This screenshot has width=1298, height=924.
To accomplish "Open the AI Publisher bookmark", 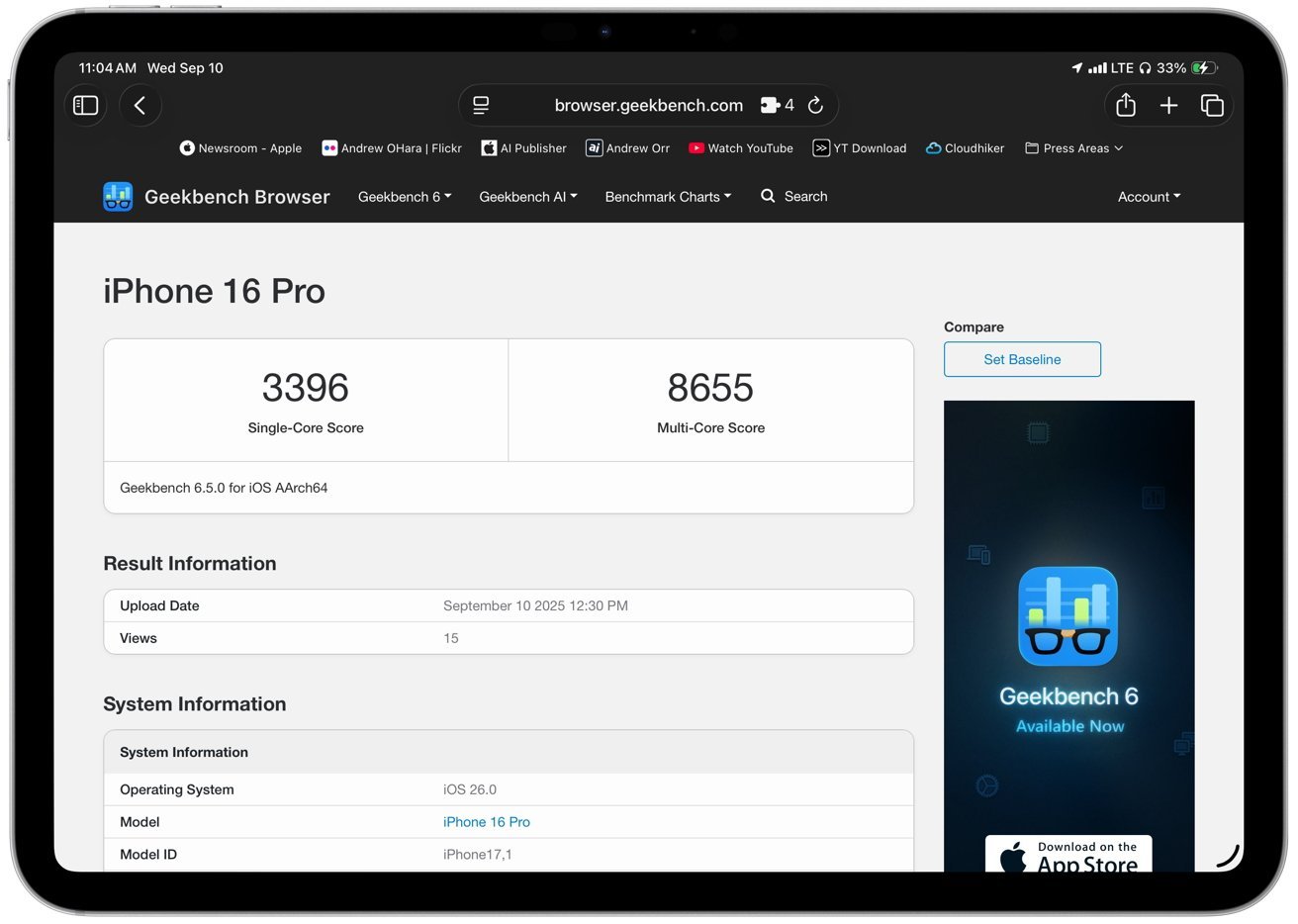I will [523, 148].
